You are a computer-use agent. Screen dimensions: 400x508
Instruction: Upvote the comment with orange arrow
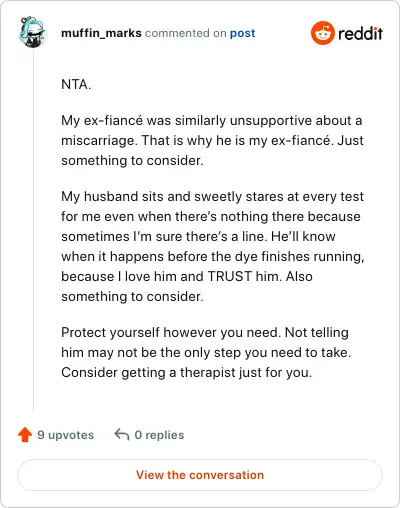25,435
